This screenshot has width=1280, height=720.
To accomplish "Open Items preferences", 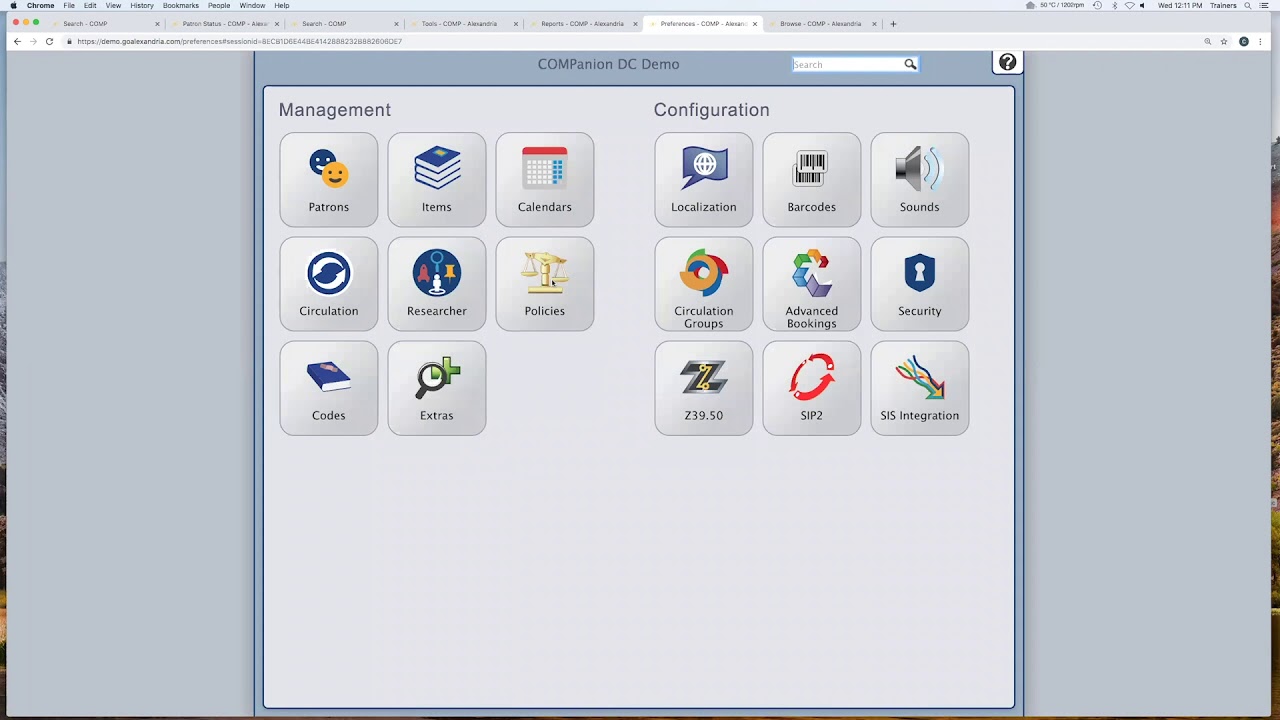I will tap(437, 180).
